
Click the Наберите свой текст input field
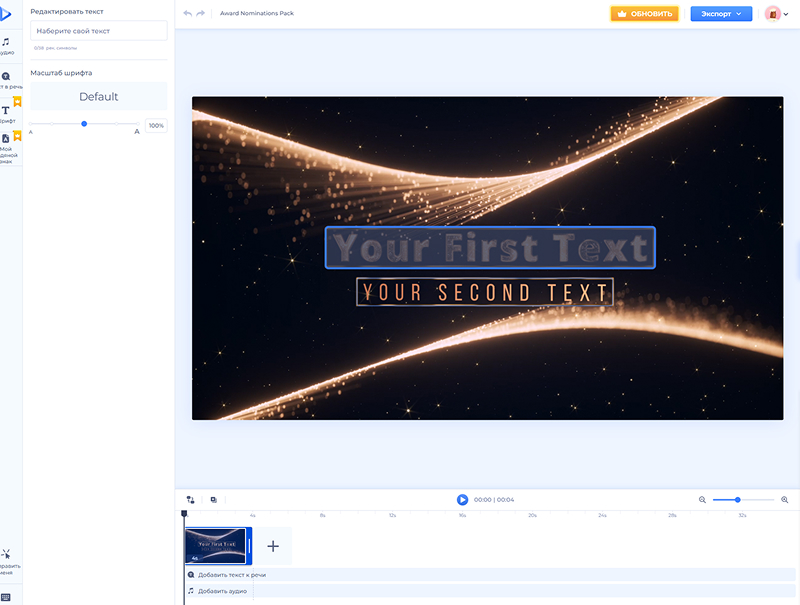pos(98,31)
